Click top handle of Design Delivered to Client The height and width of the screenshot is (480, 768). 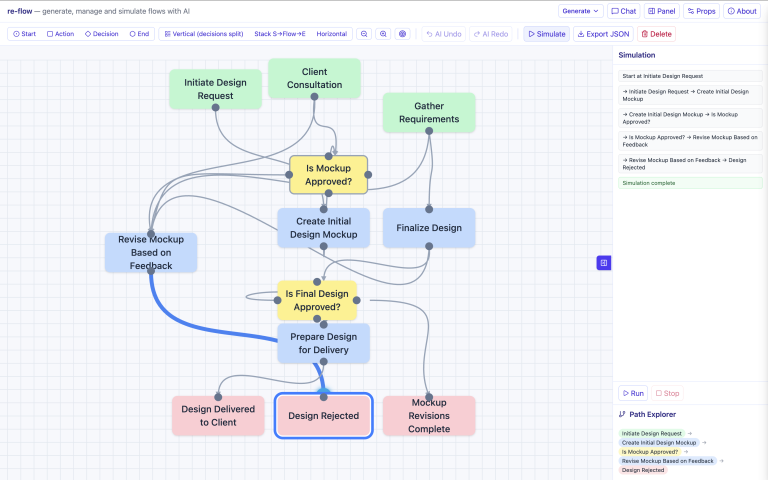(x=218, y=397)
